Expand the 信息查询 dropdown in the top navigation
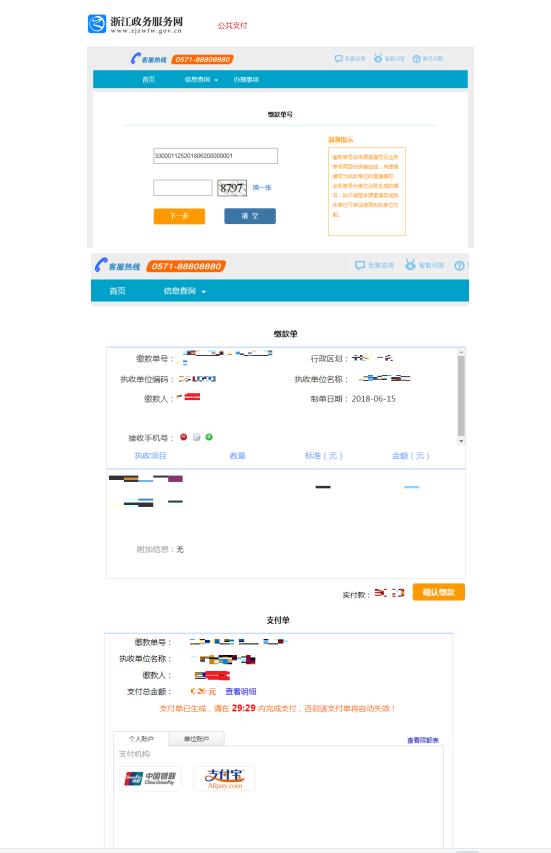The height and width of the screenshot is (853, 551). [201, 79]
